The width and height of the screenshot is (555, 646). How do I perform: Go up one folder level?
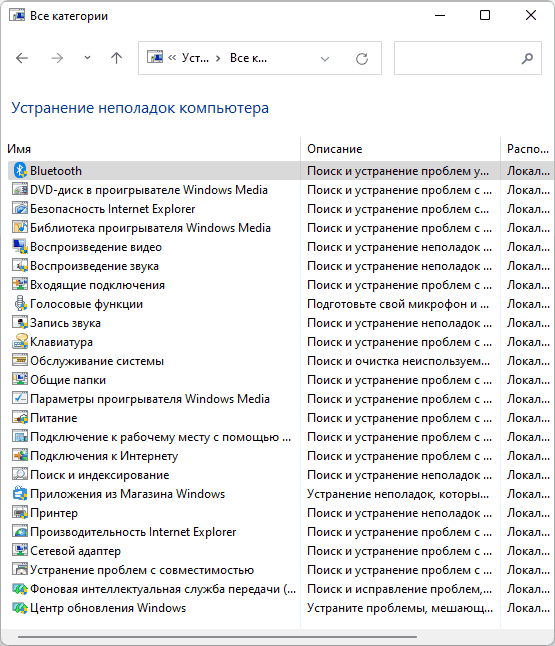click(x=117, y=58)
